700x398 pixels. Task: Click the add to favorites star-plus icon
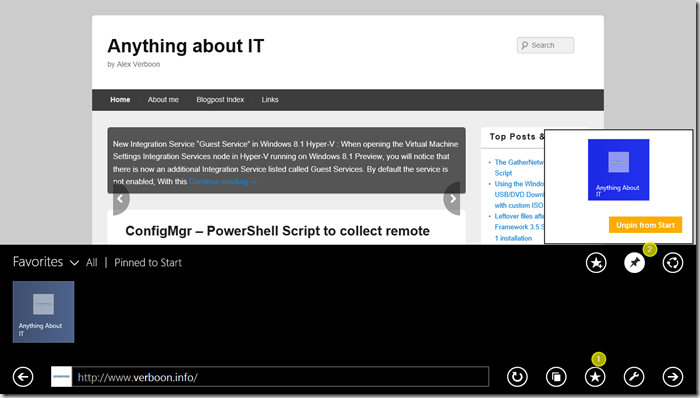(x=596, y=262)
